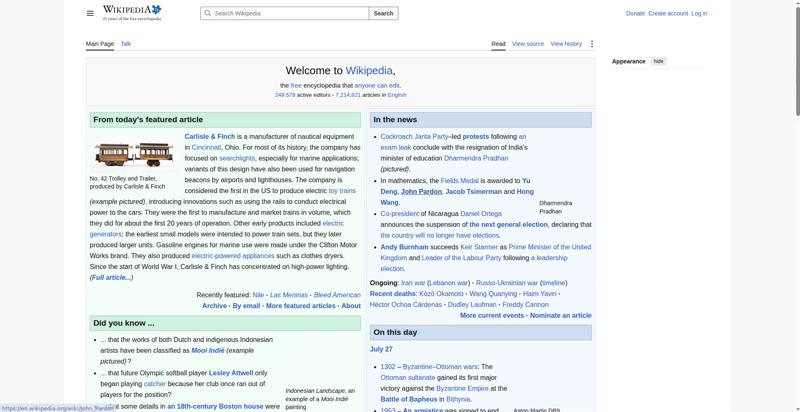Click the Wikipedia link in welcome heading
800x412 pixels.
(x=369, y=70)
